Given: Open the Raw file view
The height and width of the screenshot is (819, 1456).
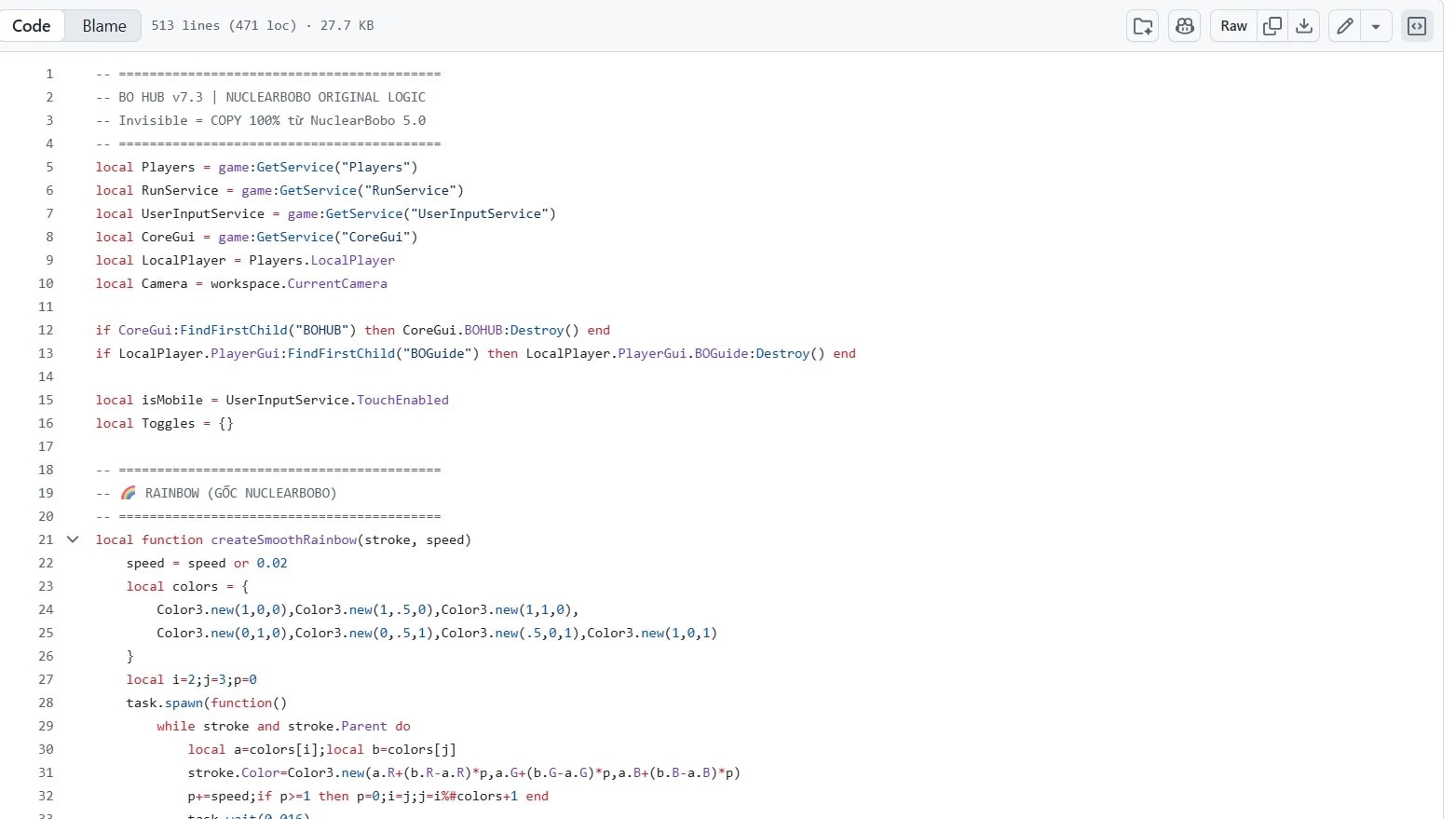Looking at the screenshot, I should pyautogui.click(x=1233, y=26).
